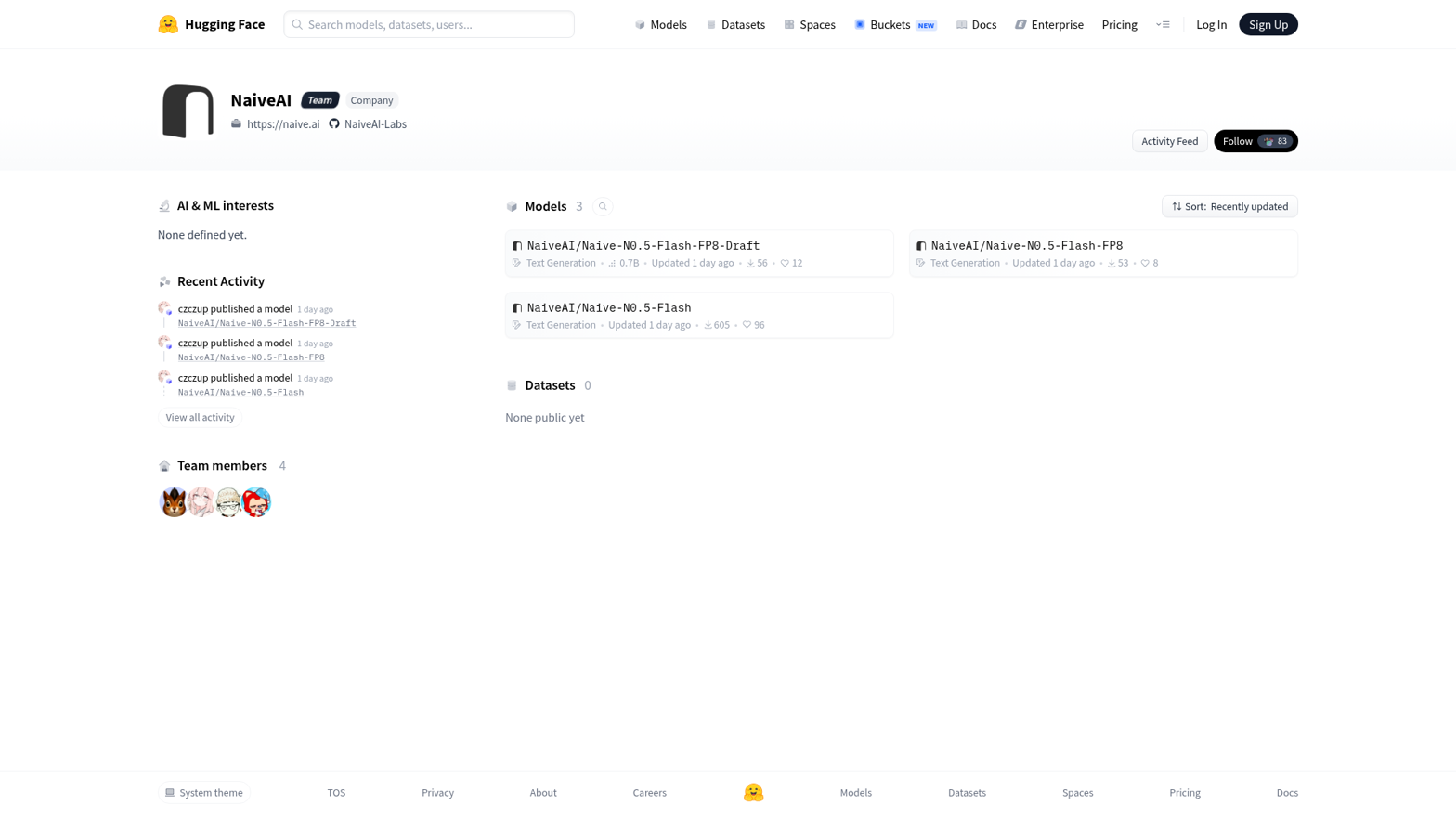Click the Naive-N0.5-Flash link in Recent Activity
The image size is (1456, 819).
(x=240, y=392)
